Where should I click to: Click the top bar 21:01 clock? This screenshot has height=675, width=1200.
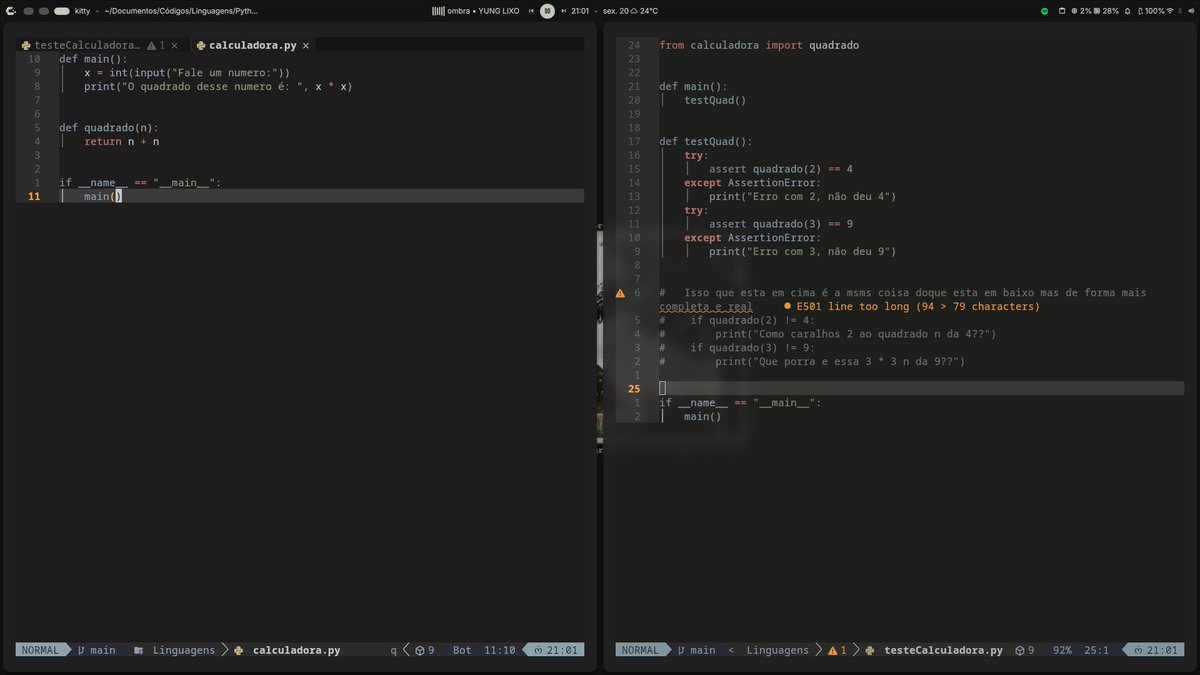[580, 10]
